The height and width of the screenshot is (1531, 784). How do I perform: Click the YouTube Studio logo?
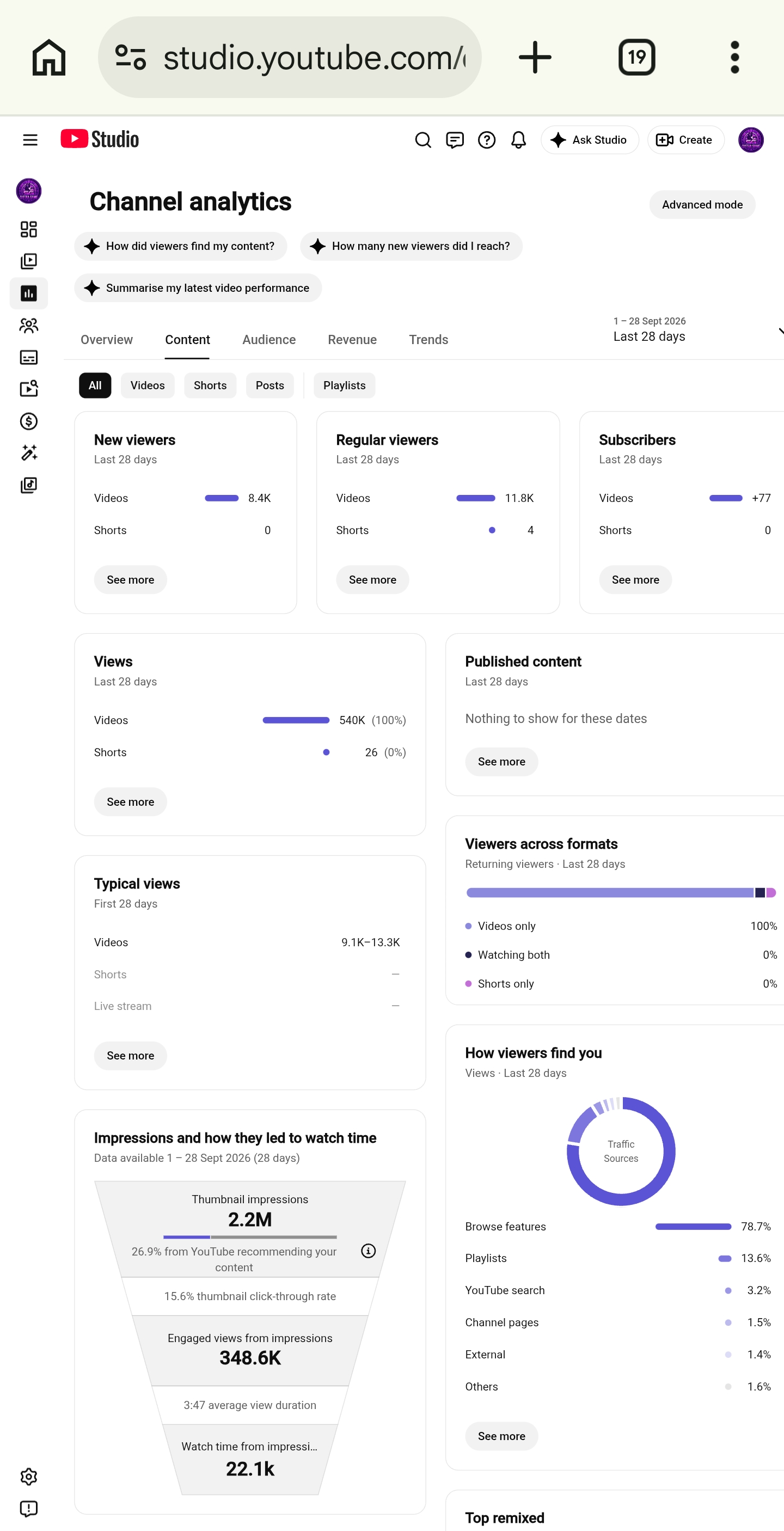tap(100, 139)
